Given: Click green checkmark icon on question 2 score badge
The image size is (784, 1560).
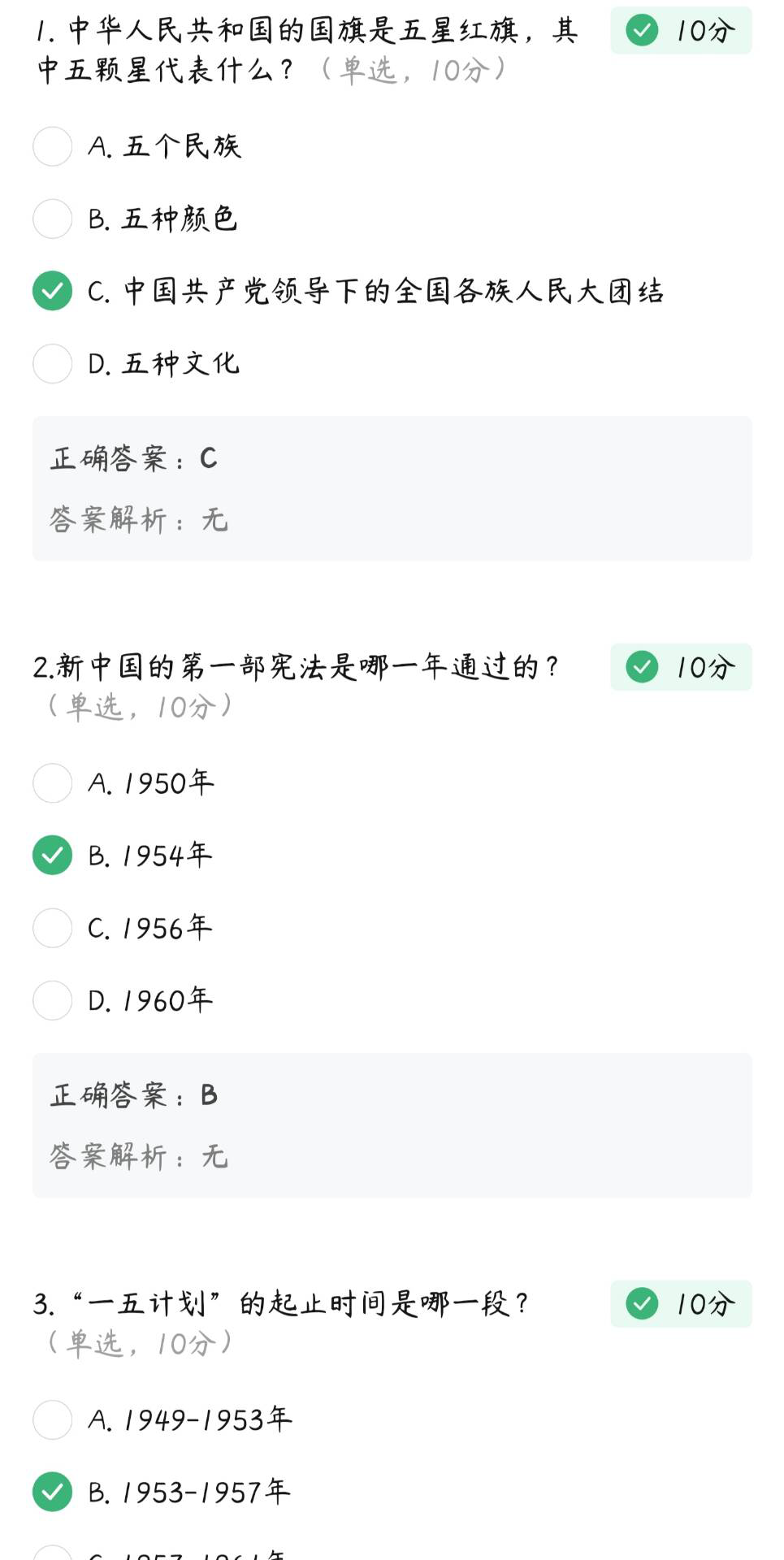Looking at the screenshot, I should tap(642, 667).
